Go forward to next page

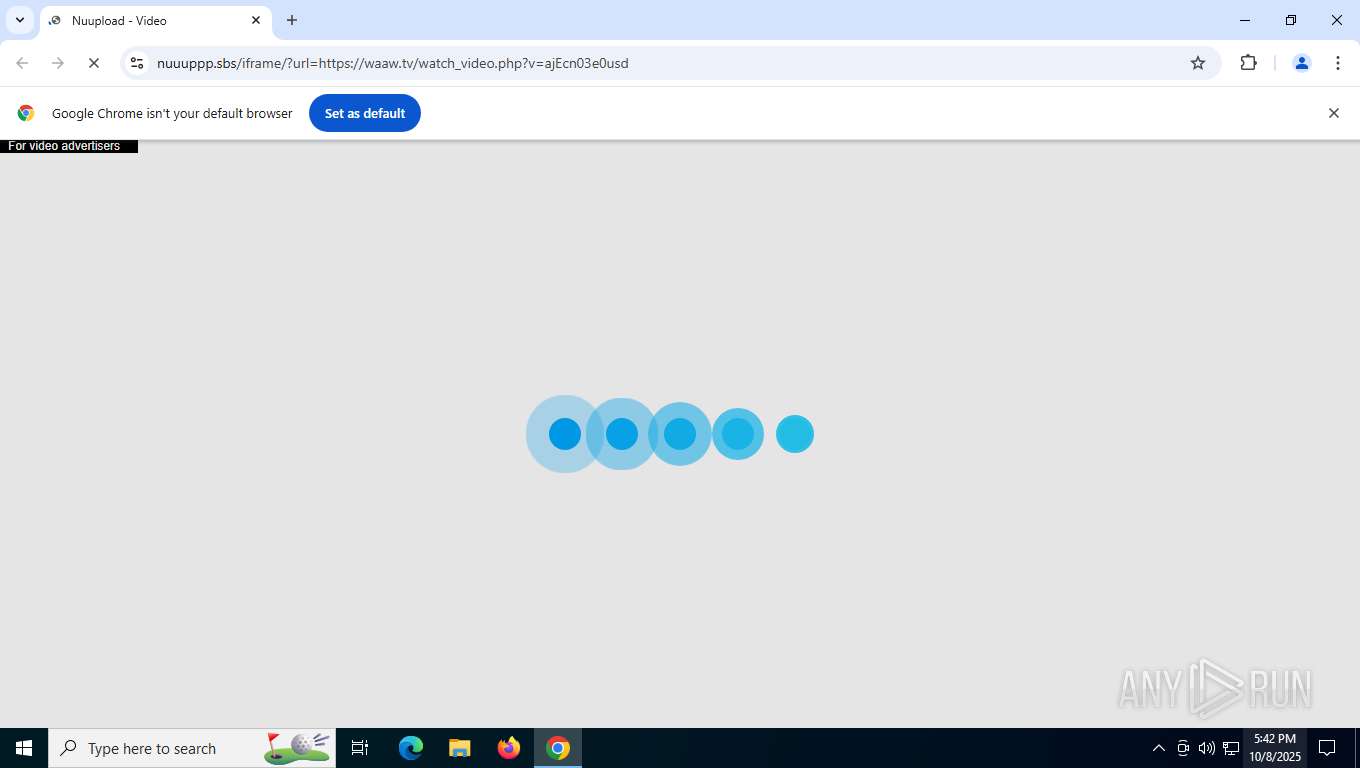[x=58, y=63]
